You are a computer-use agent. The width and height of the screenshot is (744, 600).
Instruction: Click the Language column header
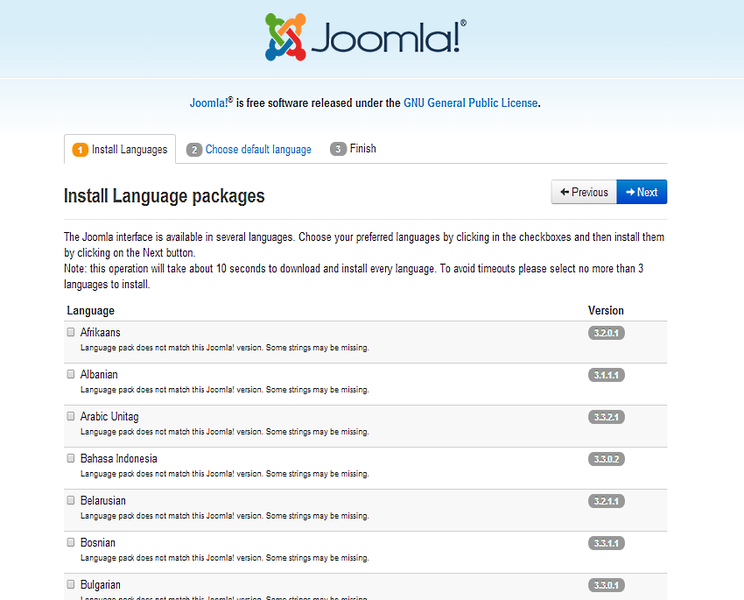[91, 311]
